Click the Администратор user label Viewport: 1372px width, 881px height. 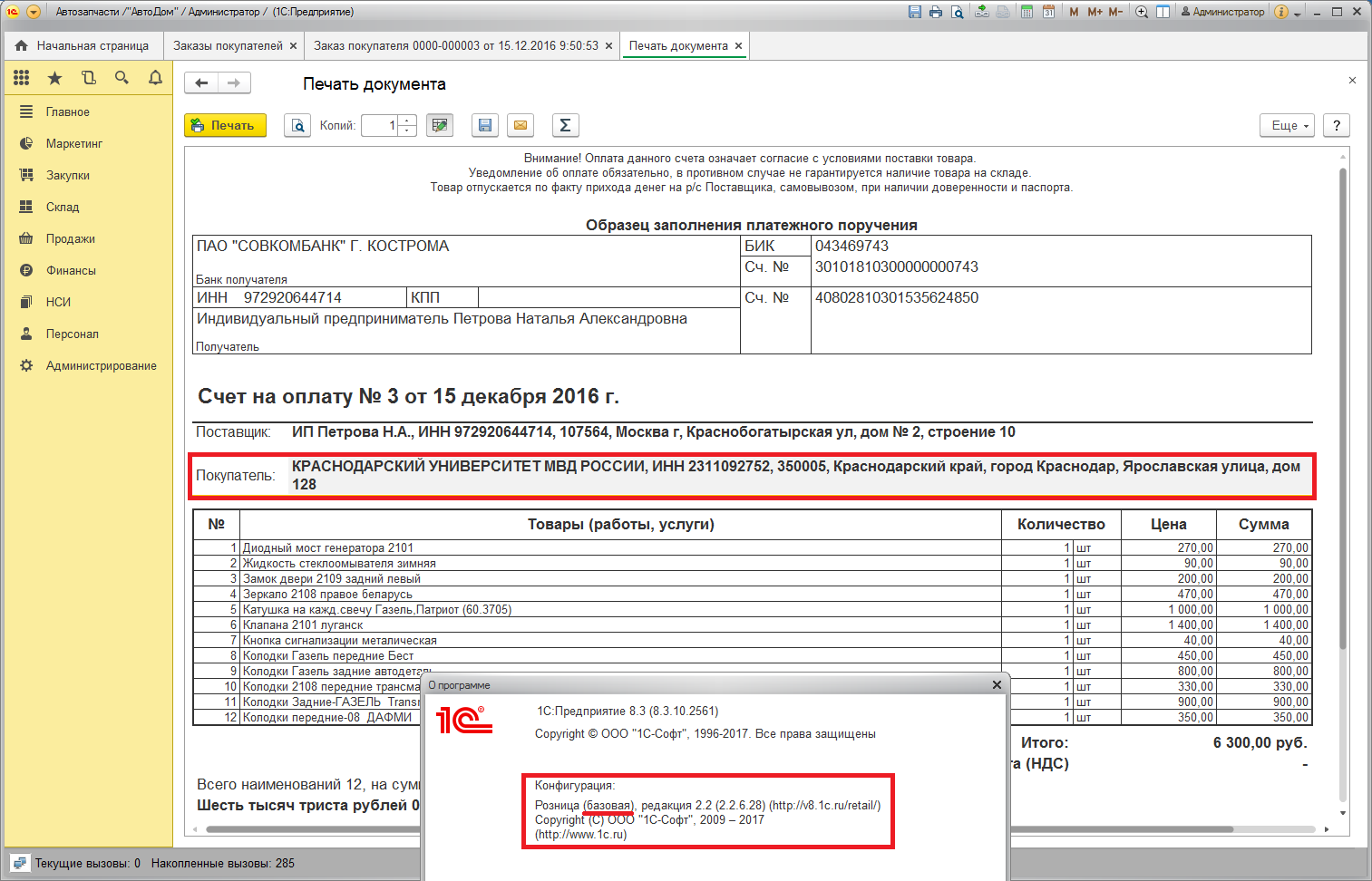1222,12
